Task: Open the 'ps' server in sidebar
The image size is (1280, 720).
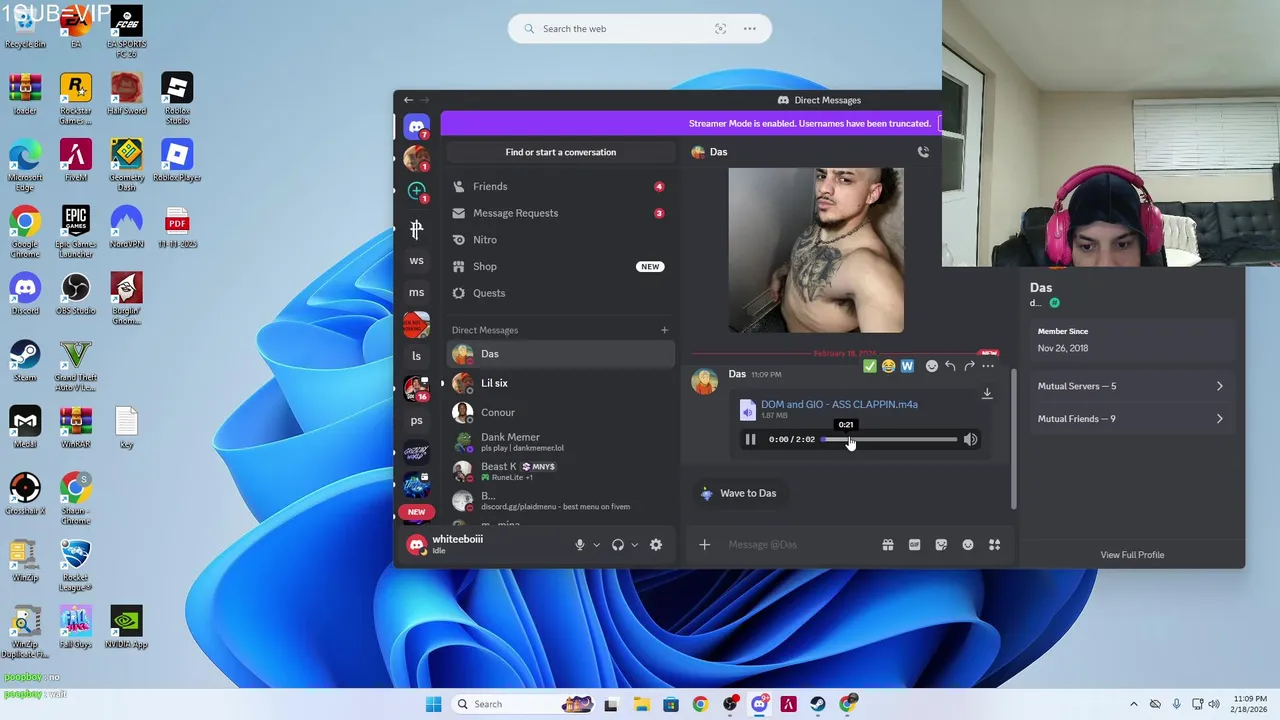Action: point(417,420)
